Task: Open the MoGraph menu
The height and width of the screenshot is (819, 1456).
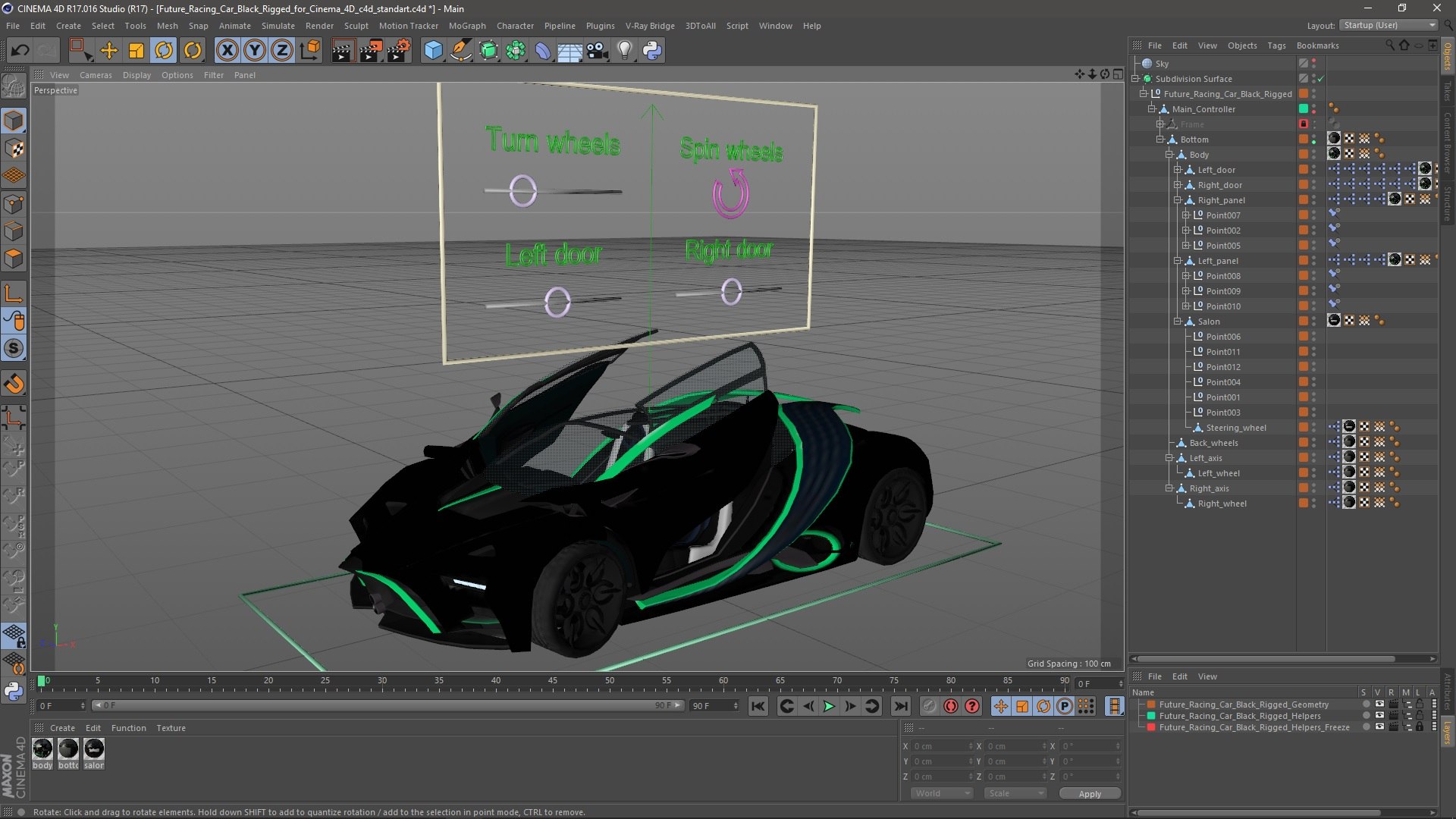Action: (467, 26)
